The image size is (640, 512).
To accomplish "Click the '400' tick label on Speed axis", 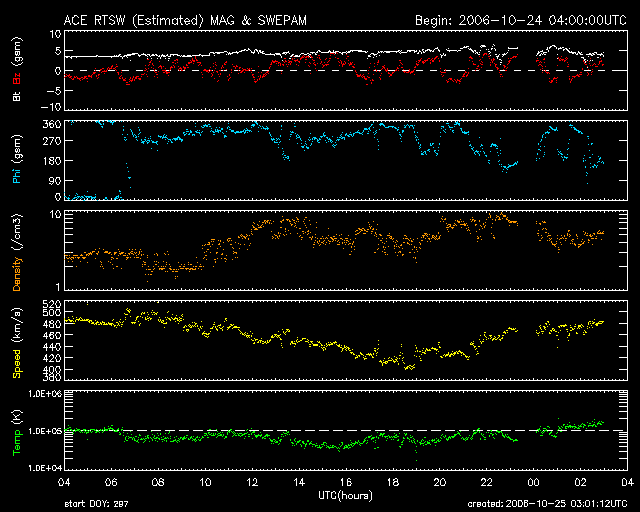I will [x=52, y=370].
